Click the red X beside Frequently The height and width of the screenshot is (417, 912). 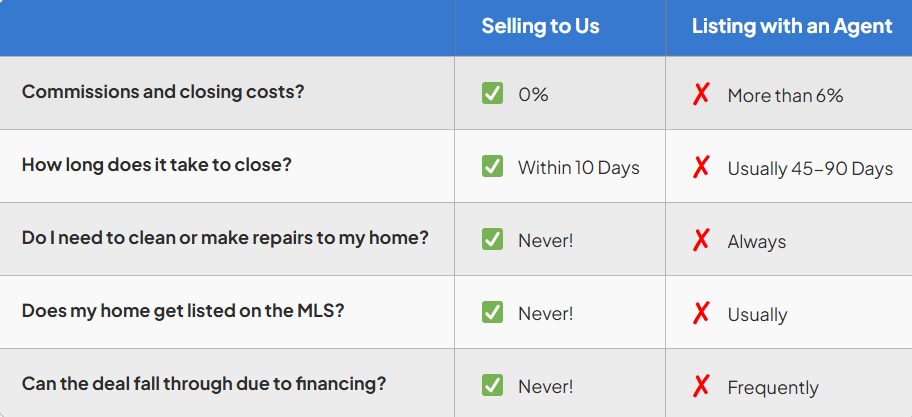click(x=701, y=386)
